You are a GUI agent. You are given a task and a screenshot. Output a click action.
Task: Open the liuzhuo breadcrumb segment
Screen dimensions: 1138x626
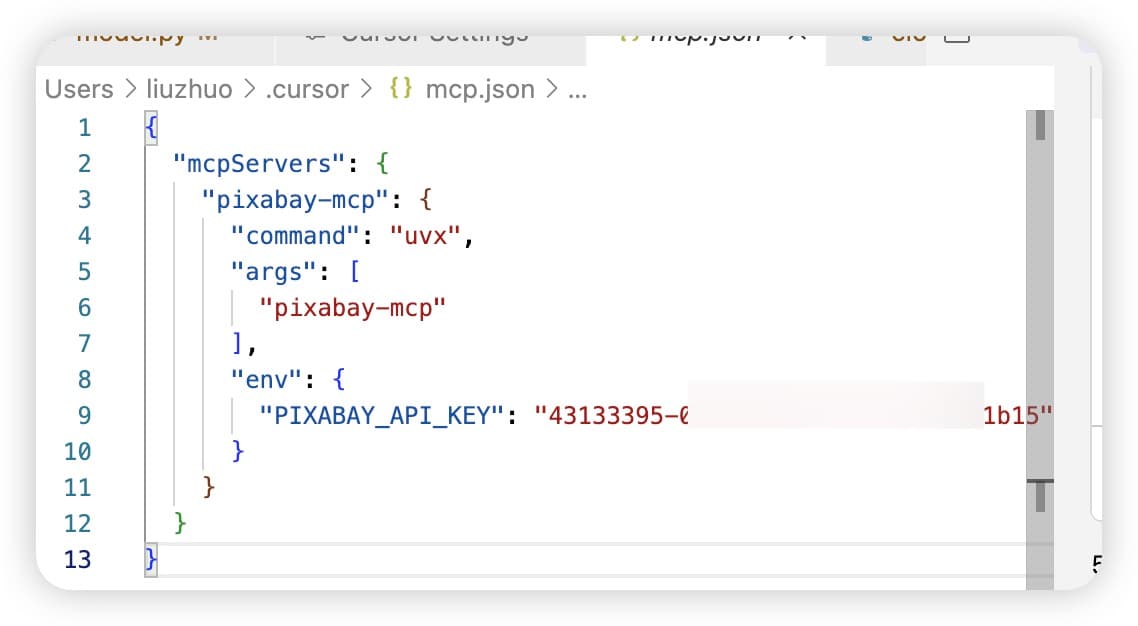189,88
